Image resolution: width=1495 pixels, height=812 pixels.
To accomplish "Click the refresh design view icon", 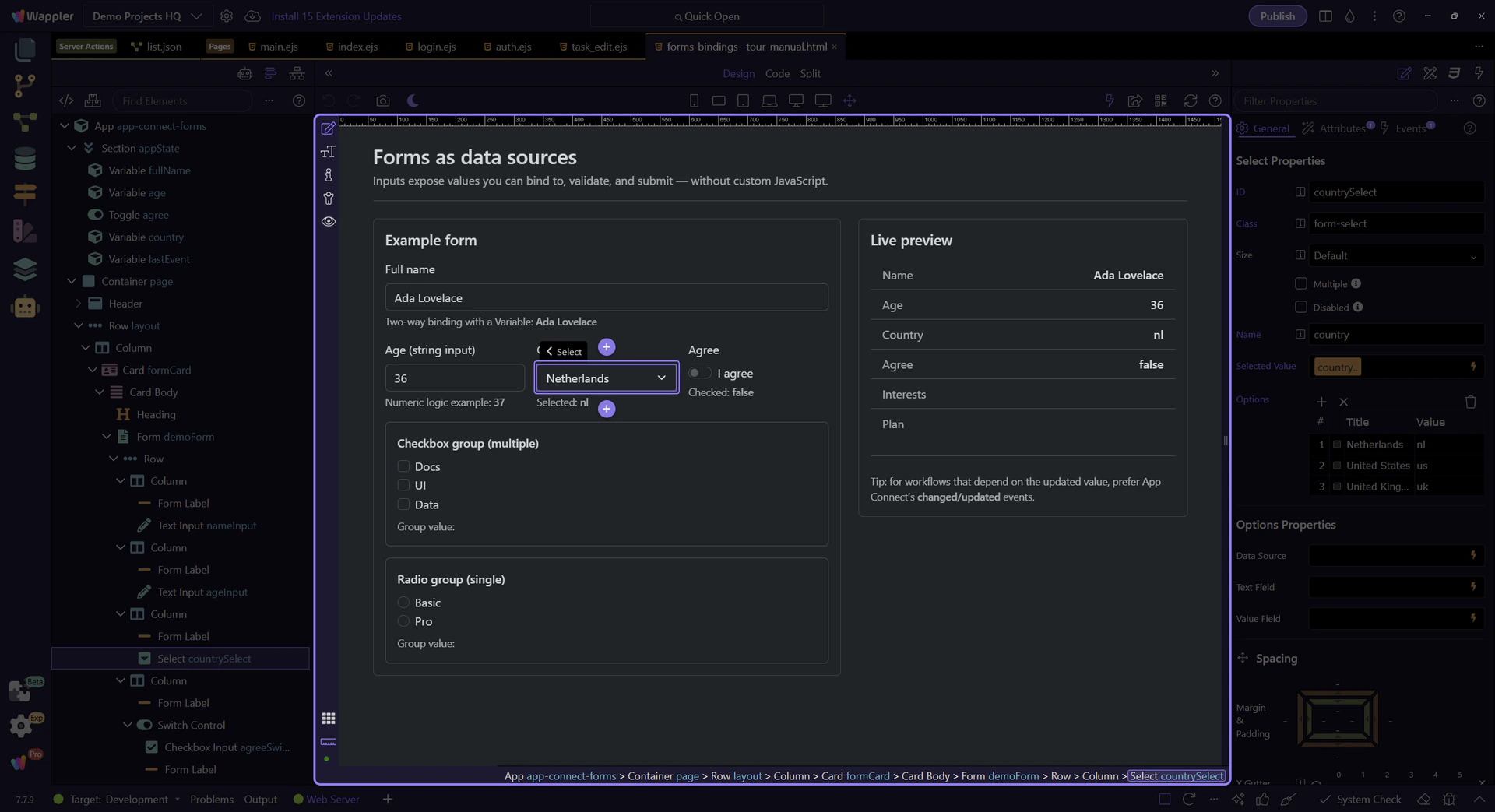I will coord(1190,100).
